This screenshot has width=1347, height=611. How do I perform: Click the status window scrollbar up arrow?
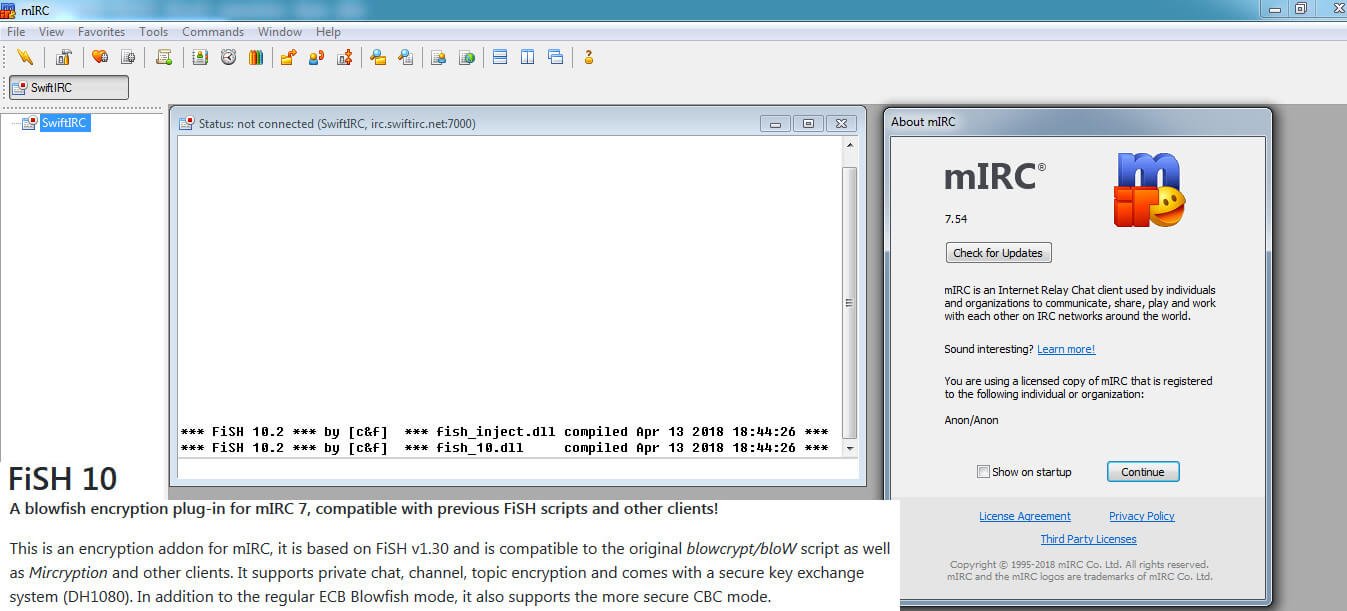(x=850, y=145)
